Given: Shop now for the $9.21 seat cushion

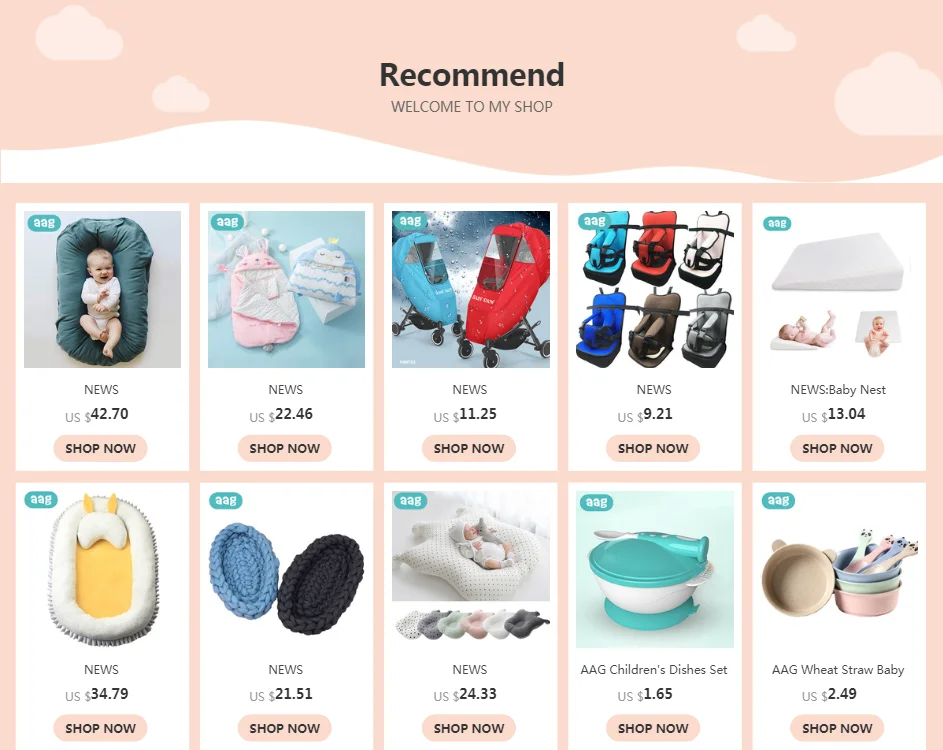Looking at the screenshot, I should pos(653,448).
